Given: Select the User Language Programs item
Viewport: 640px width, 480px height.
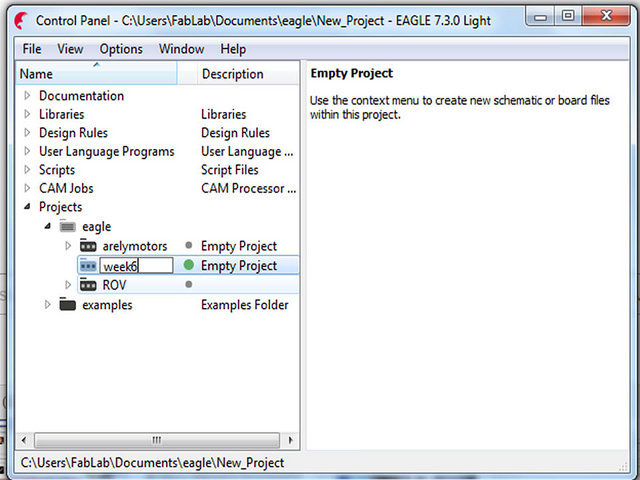Looking at the screenshot, I should pos(107,151).
